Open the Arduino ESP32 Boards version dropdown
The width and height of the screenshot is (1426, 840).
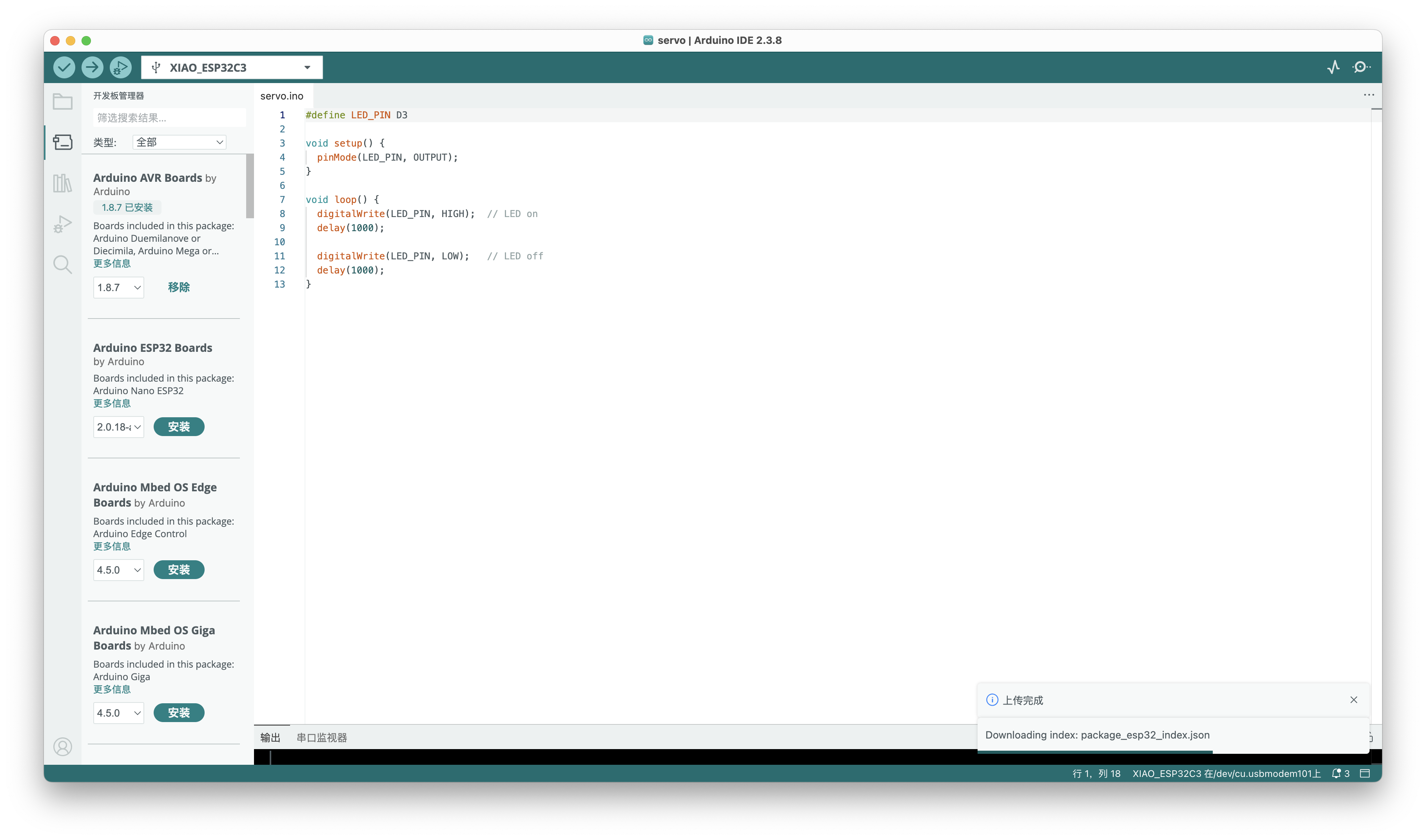pyautogui.click(x=118, y=427)
